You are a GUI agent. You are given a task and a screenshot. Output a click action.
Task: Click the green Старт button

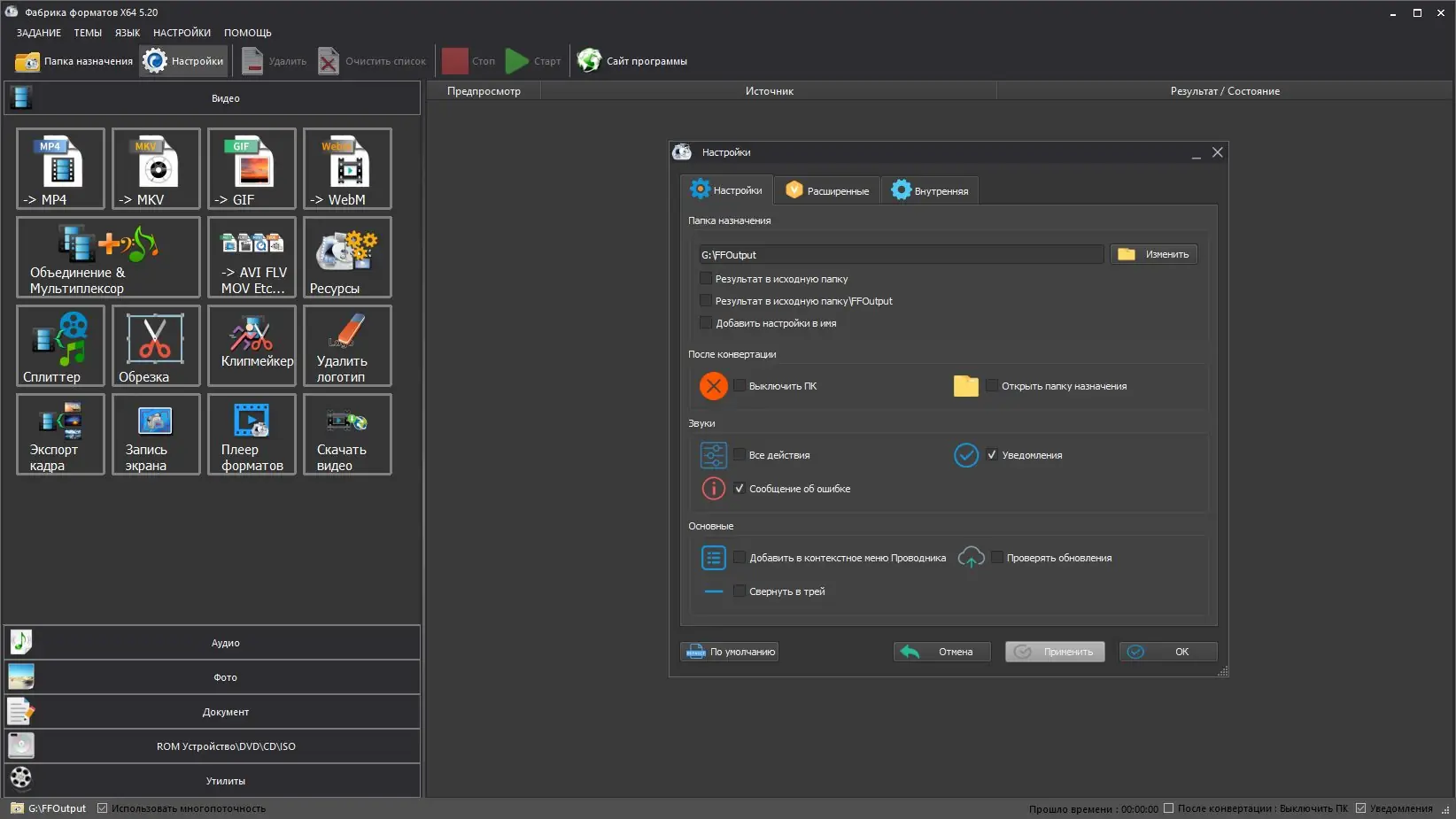(533, 61)
